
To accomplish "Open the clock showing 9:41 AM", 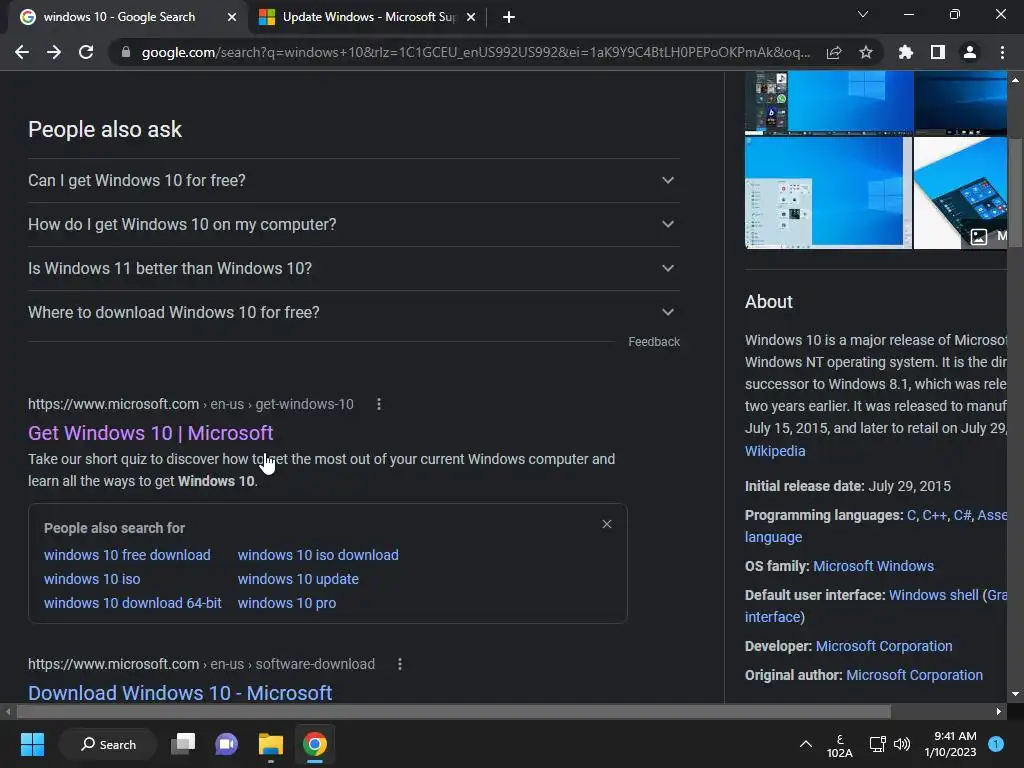I will [x=950, y=744].
